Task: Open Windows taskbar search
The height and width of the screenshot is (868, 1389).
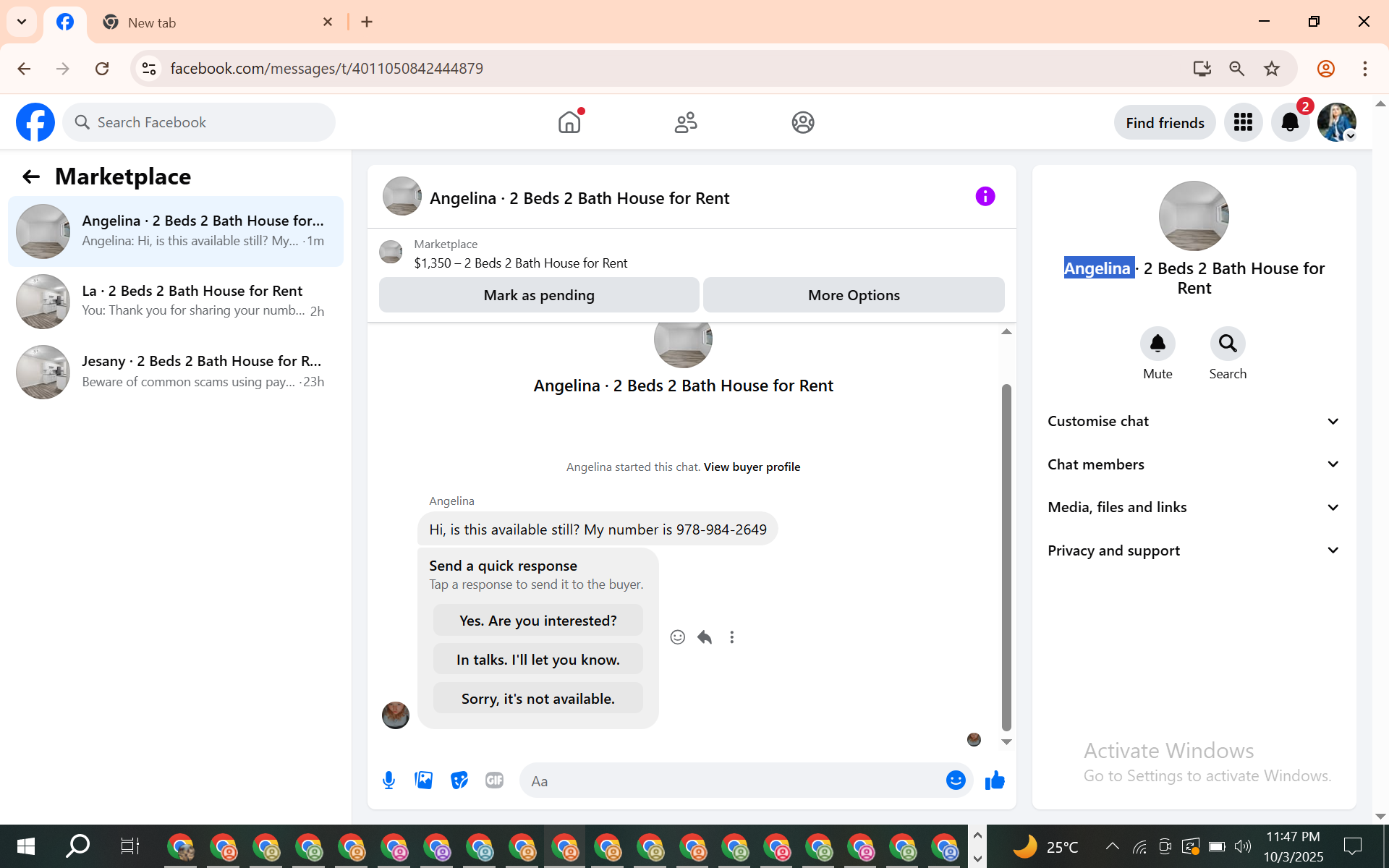Action: pos(77,846)
